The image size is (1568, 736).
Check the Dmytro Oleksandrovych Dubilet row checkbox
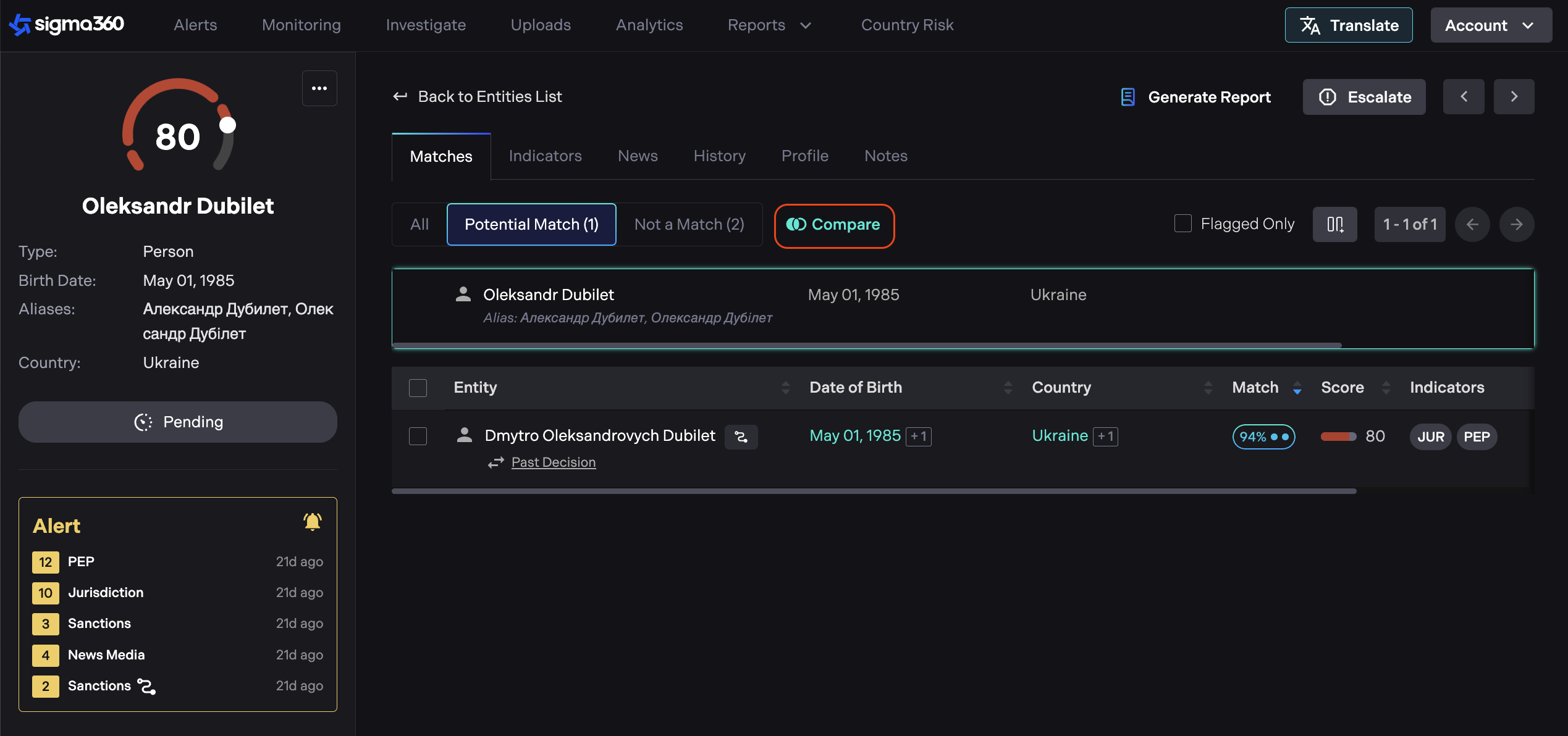tap(418, 436)
